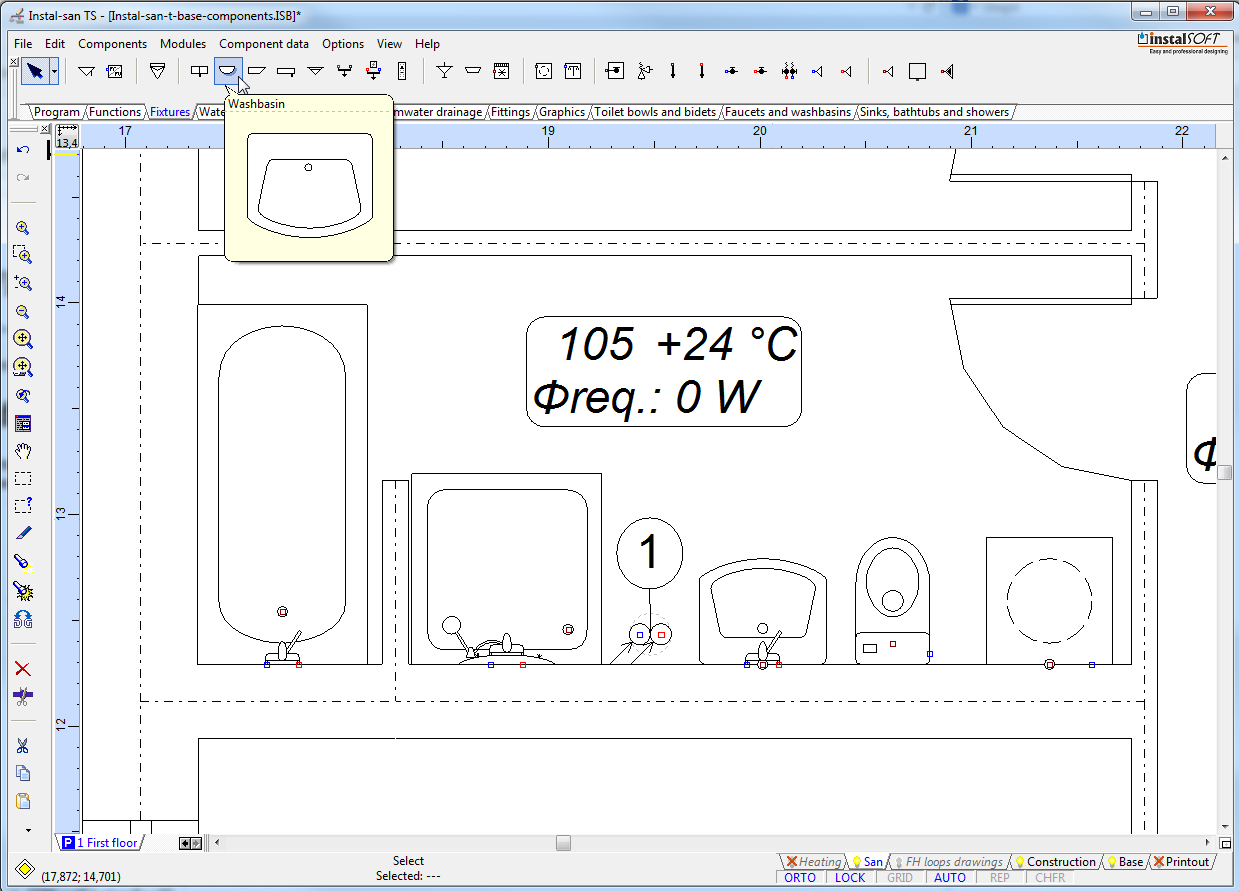
Task: Click the bathtub fixture in the drawing
Action: point(282,485)
